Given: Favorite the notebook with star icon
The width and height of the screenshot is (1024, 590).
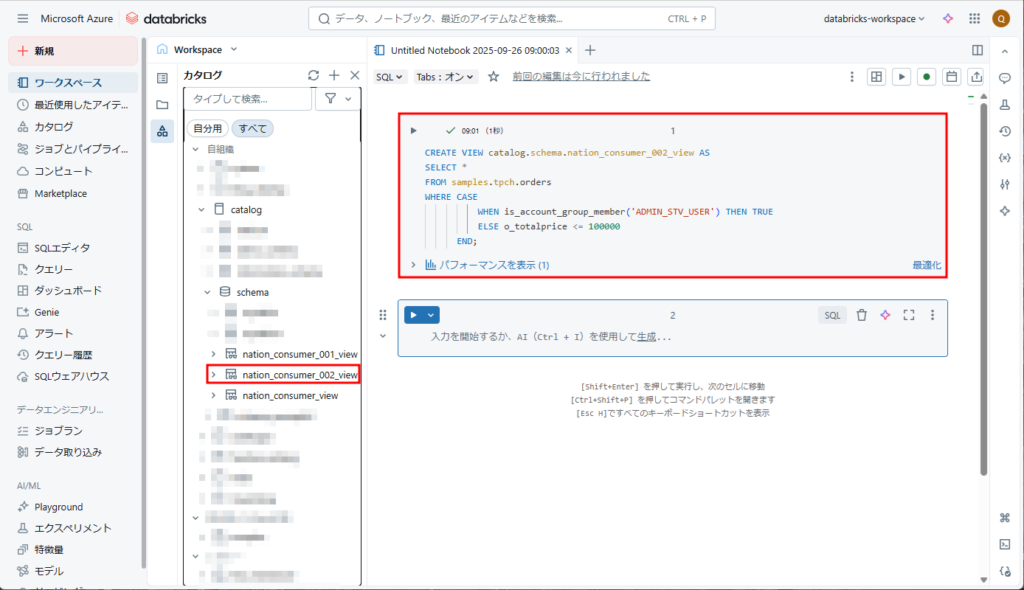Looking at the screenshot, I should 493,76.
